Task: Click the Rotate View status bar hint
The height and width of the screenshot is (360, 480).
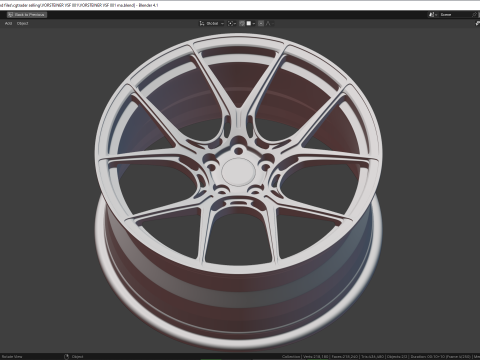Action: 12,357
